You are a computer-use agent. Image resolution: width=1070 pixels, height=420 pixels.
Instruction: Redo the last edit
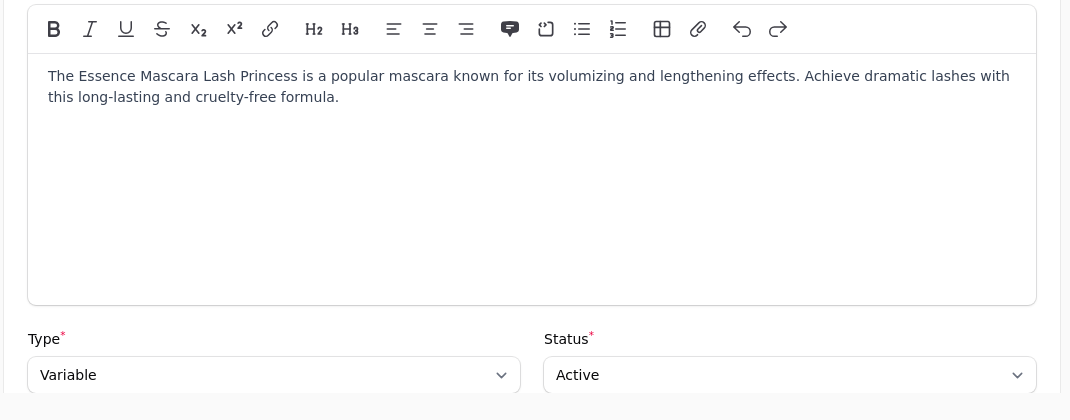[x=778, y=29]
